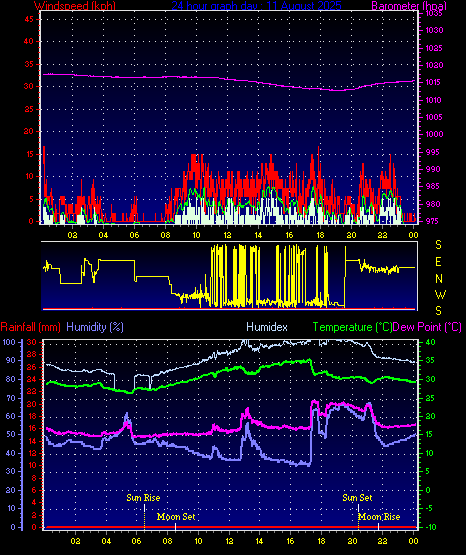Click the Dew Point (°C) legend label
This screenshot has width=466, height=555.
[x=427, y=327]
